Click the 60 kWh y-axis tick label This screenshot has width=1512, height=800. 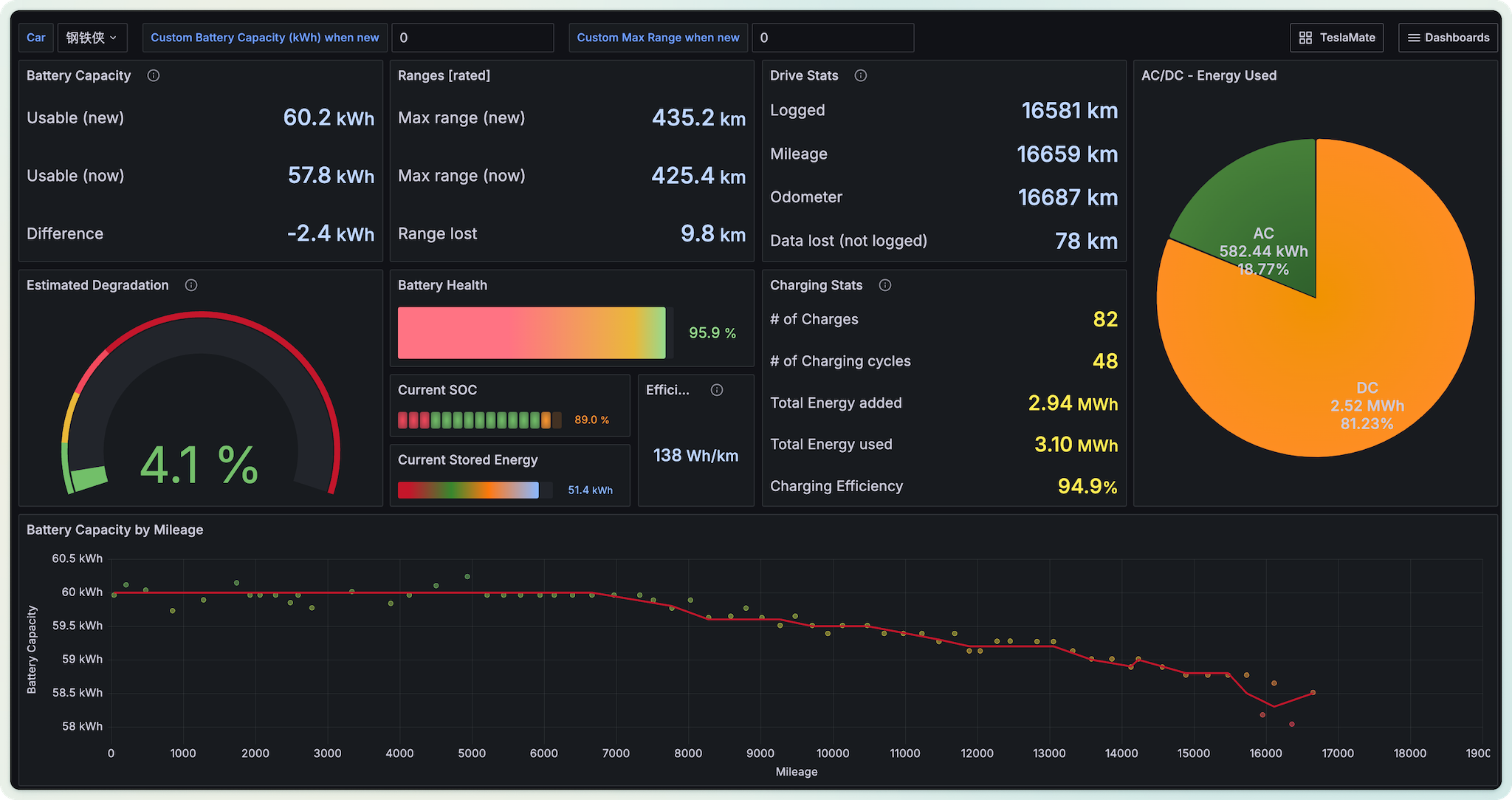[x=82, y=592]
